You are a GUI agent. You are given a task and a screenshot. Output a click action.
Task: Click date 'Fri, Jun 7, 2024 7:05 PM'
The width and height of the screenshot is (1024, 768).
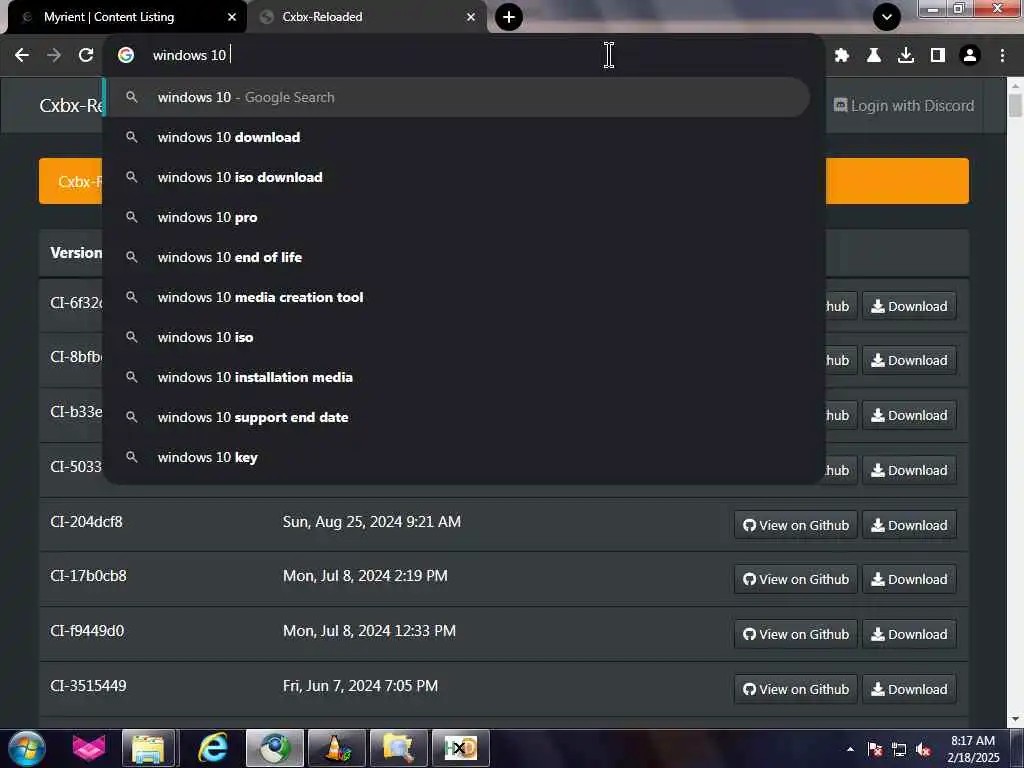[x=360, y=686]
